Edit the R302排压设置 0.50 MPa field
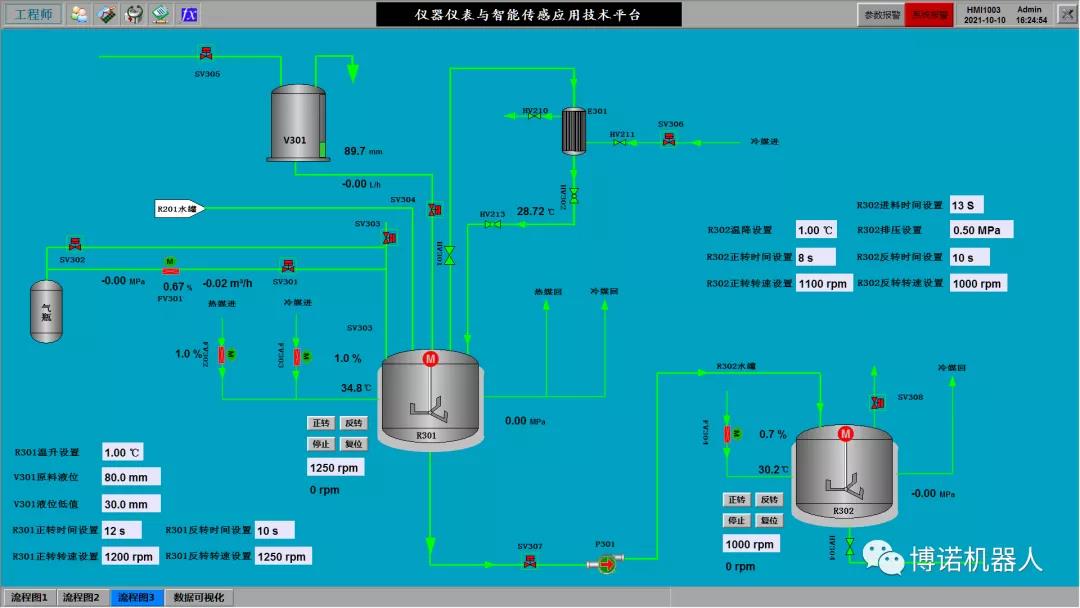The height and width of the screenshot is (608, 1080). (x=980, y=230)
